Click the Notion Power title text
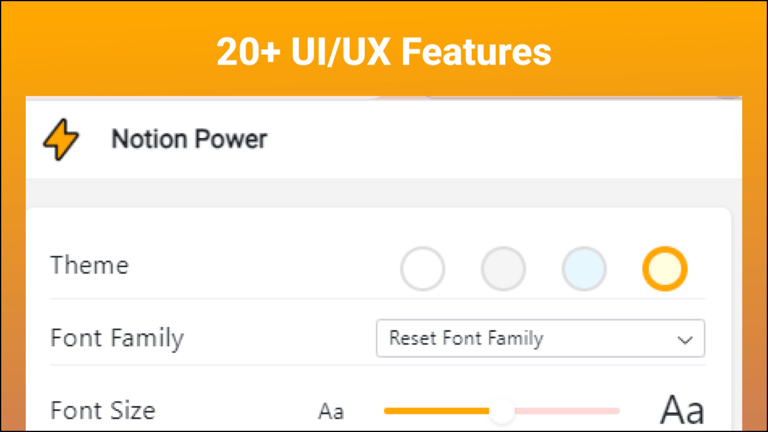Viewport: 768px width, 432px height. pyautogui.click(x=189, y=139)
